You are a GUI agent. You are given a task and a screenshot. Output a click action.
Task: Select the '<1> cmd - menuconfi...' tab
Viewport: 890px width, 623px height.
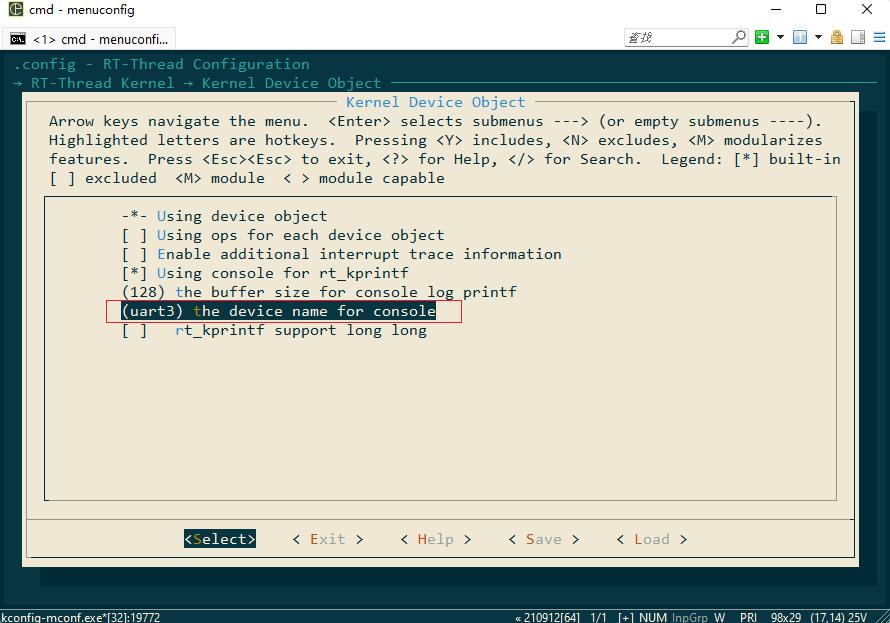[x=89, y=39]
